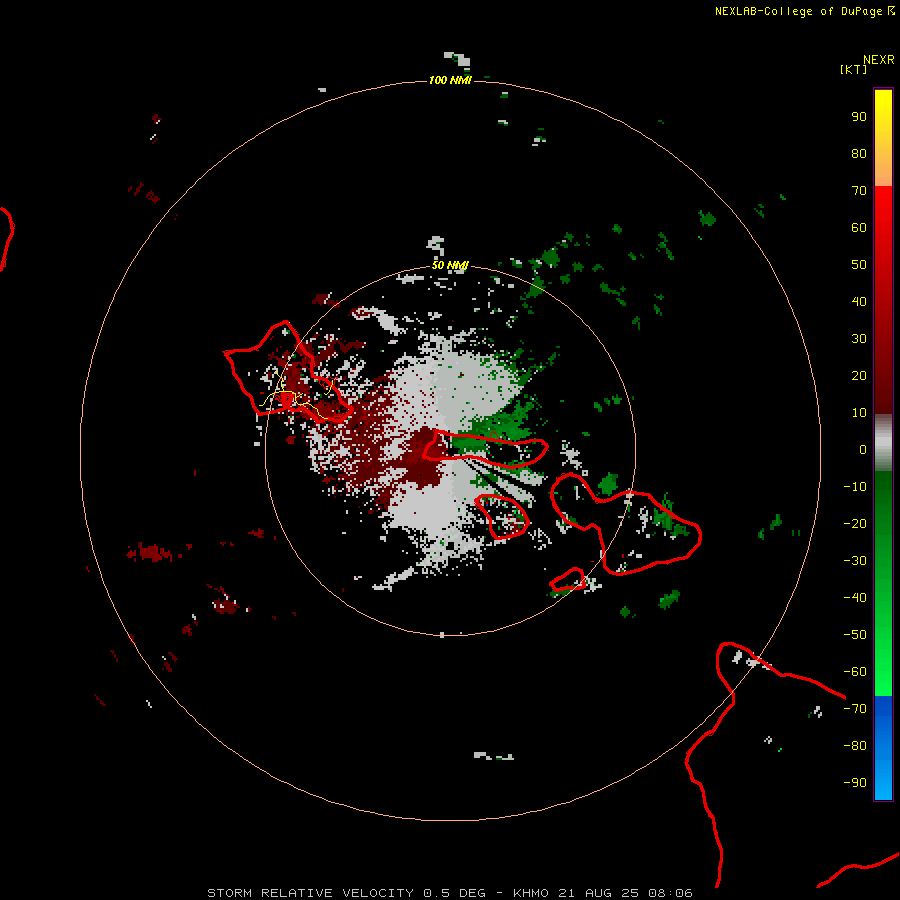Select the 50 NMI range ring label
Screen dimensions: 900x900
[450, 265]
